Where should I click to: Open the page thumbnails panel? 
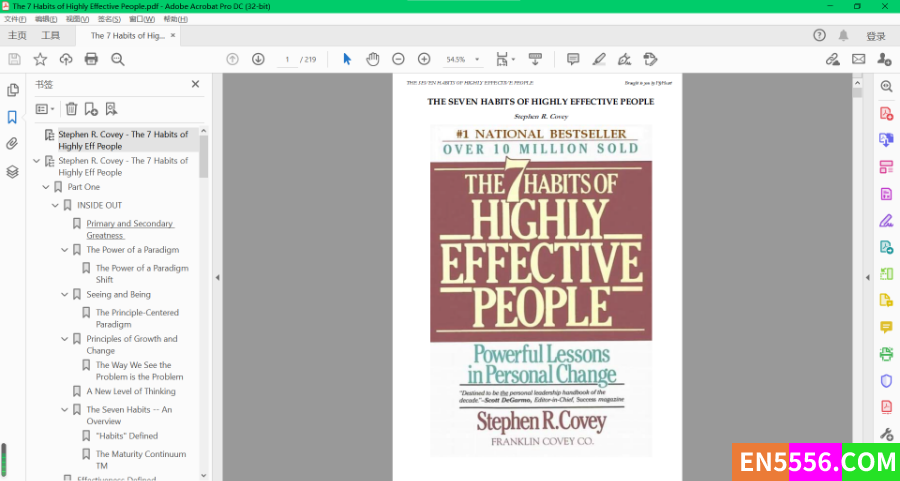point(12,90)
